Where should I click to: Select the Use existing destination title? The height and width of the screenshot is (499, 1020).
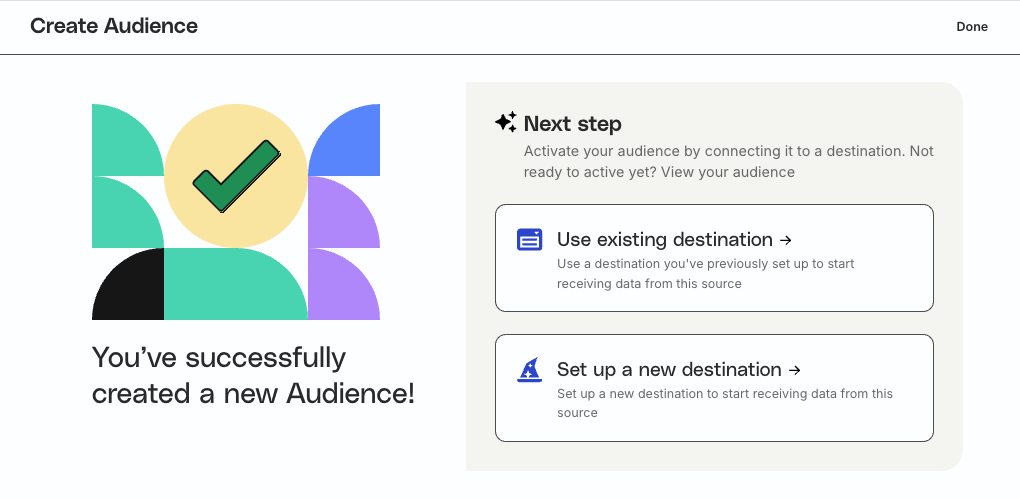coord(664,240)
